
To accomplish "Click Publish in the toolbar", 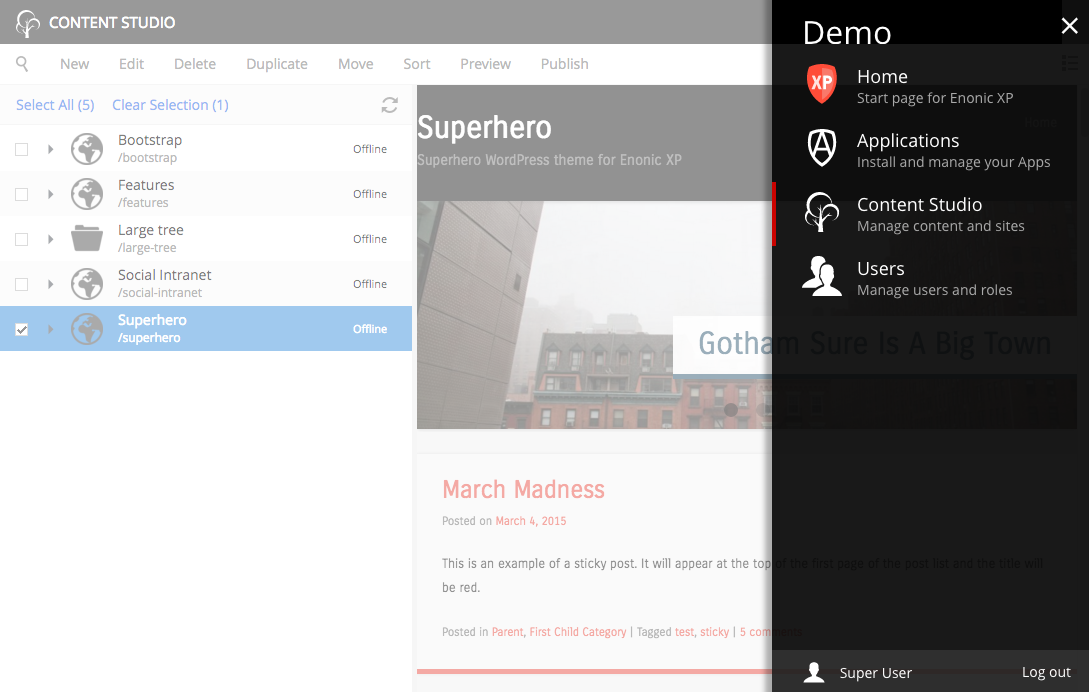I will click(565, 64).
